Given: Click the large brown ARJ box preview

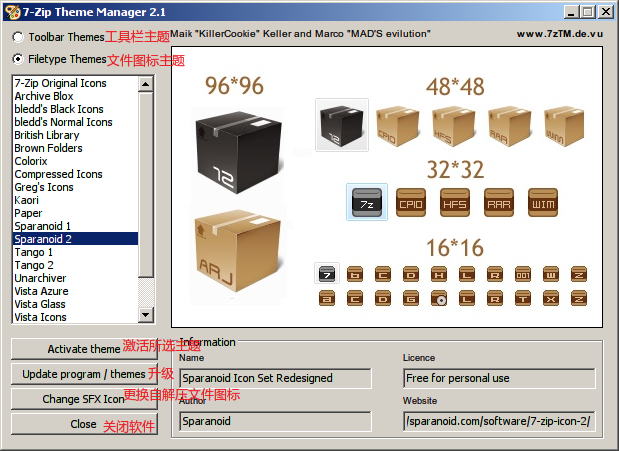Looking at the screenshot, I should pos(238,250).
